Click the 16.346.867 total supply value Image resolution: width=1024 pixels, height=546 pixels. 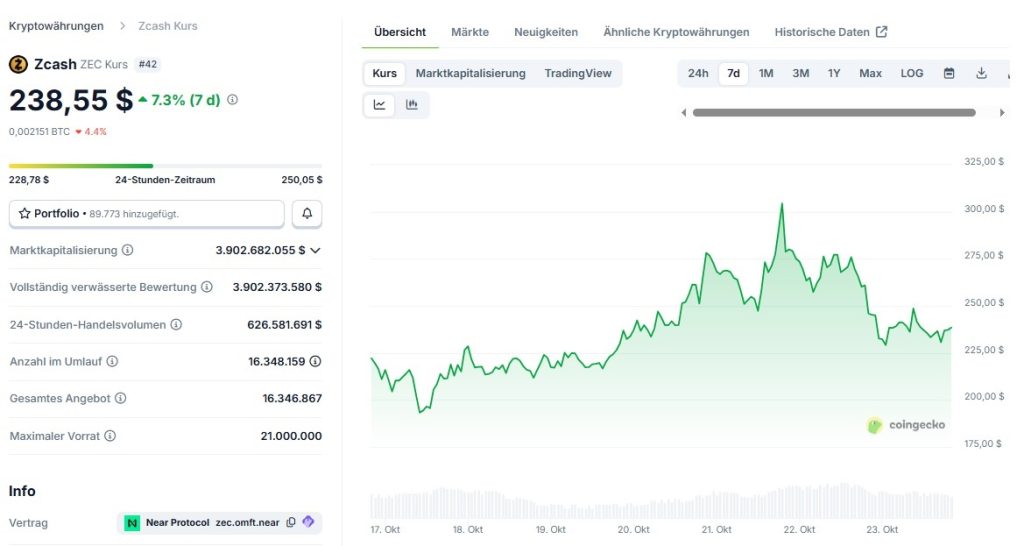pyautogui.click(x=292, y=398)
